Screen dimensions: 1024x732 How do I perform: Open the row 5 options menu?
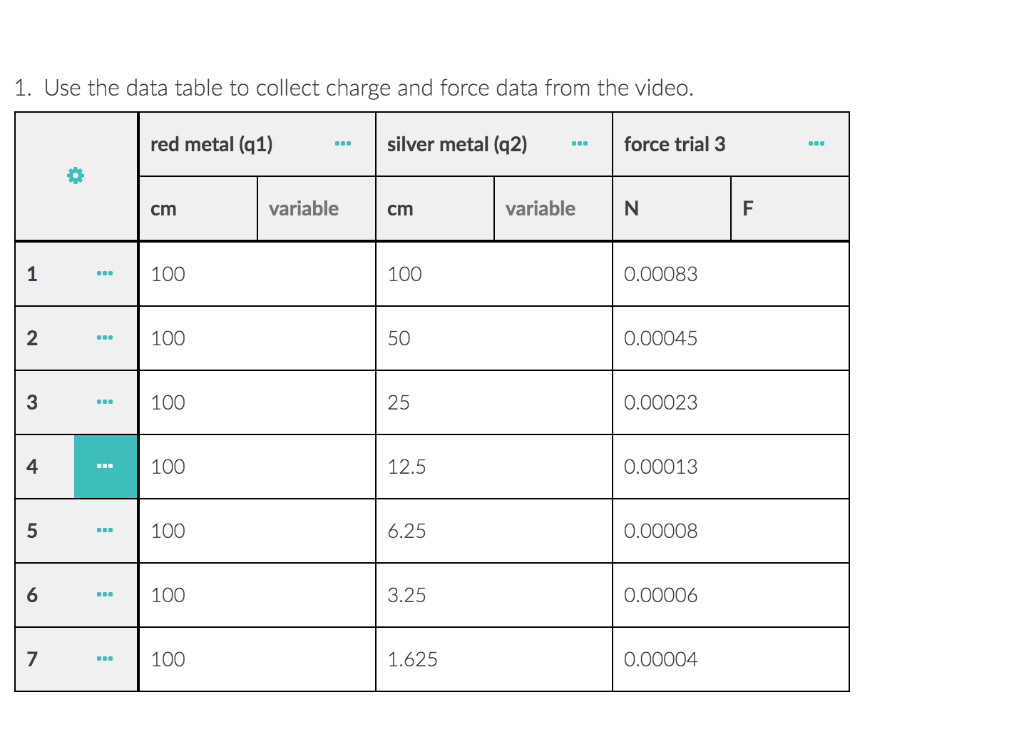click(105, 530)
